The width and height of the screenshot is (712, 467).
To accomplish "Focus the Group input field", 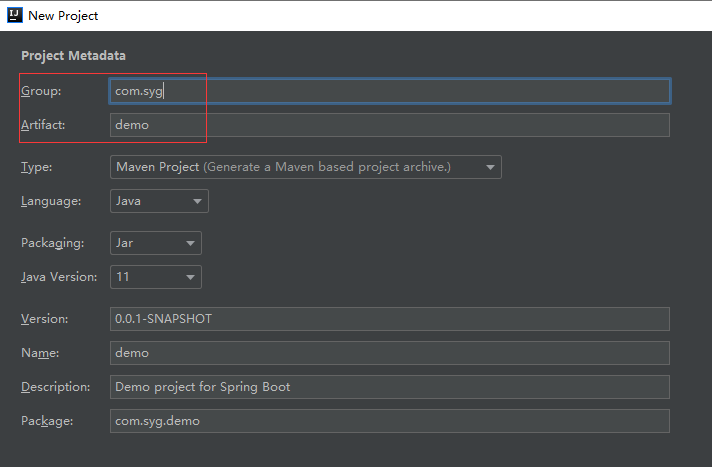I will point(390,91).
